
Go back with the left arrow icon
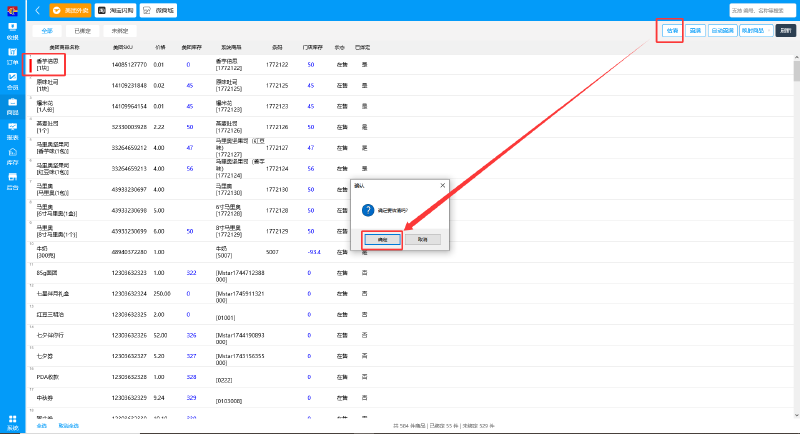38,10
